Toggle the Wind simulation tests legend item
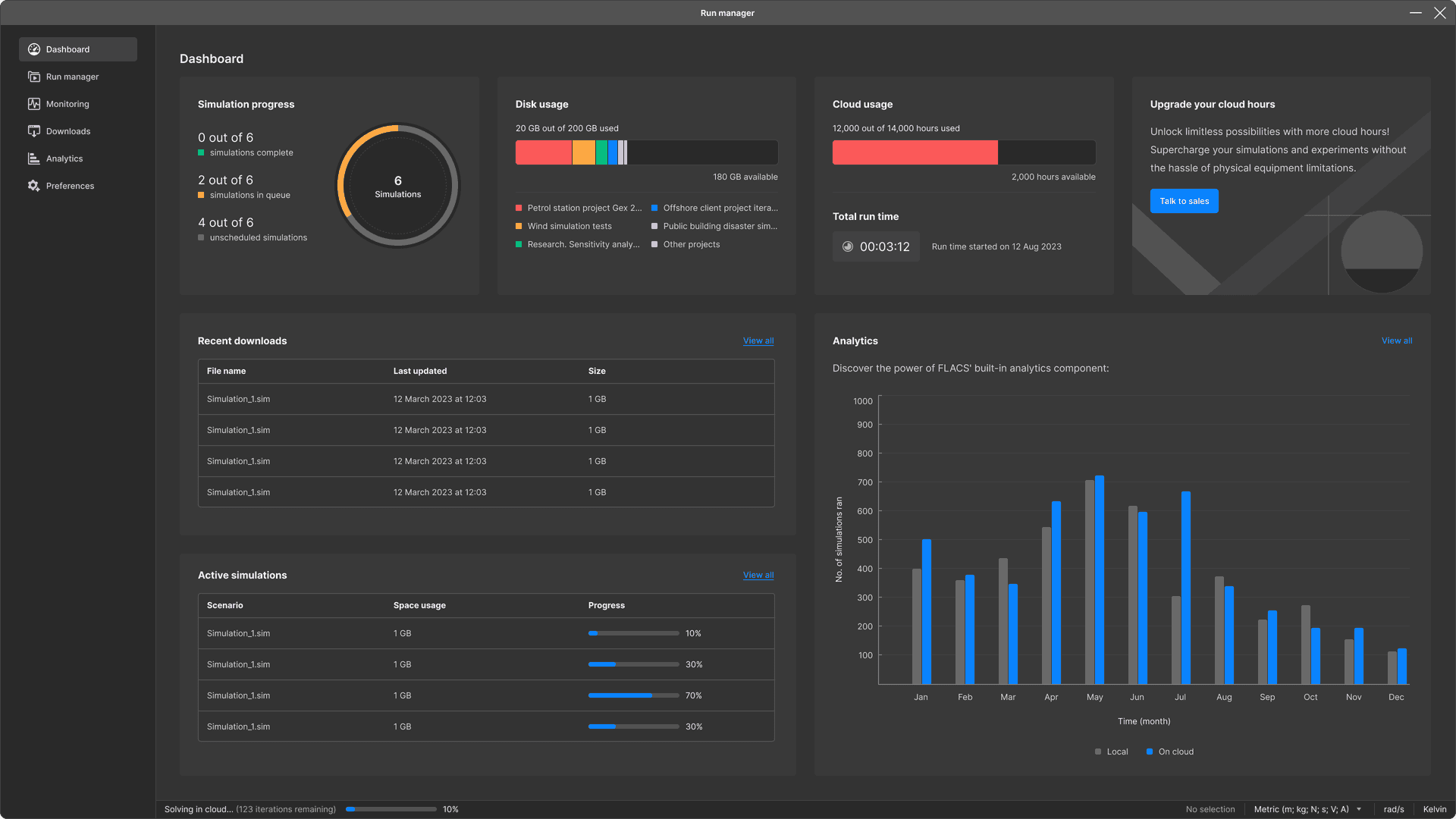The width and height of the screenshot is (1456, 819). pos(568,226)
